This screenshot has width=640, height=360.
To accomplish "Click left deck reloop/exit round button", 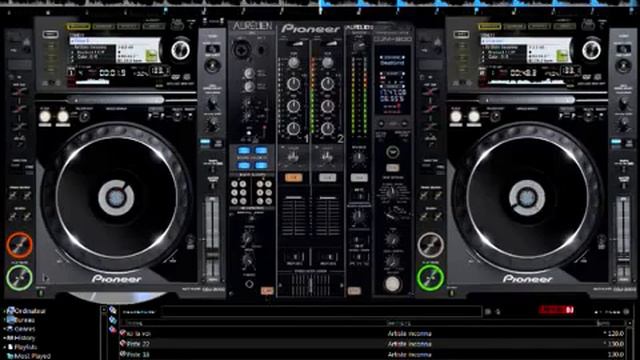I will coord(84,117).
